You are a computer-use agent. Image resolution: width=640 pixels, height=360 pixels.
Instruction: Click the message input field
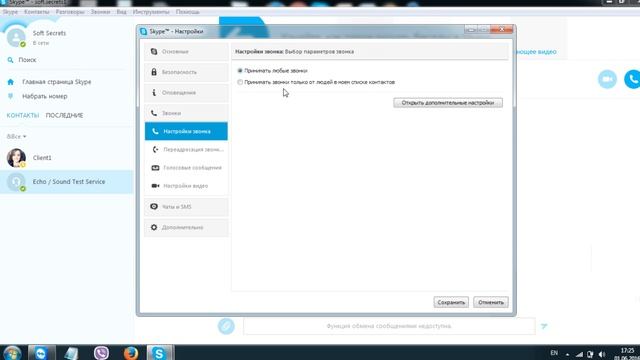[x=389, y=326]
